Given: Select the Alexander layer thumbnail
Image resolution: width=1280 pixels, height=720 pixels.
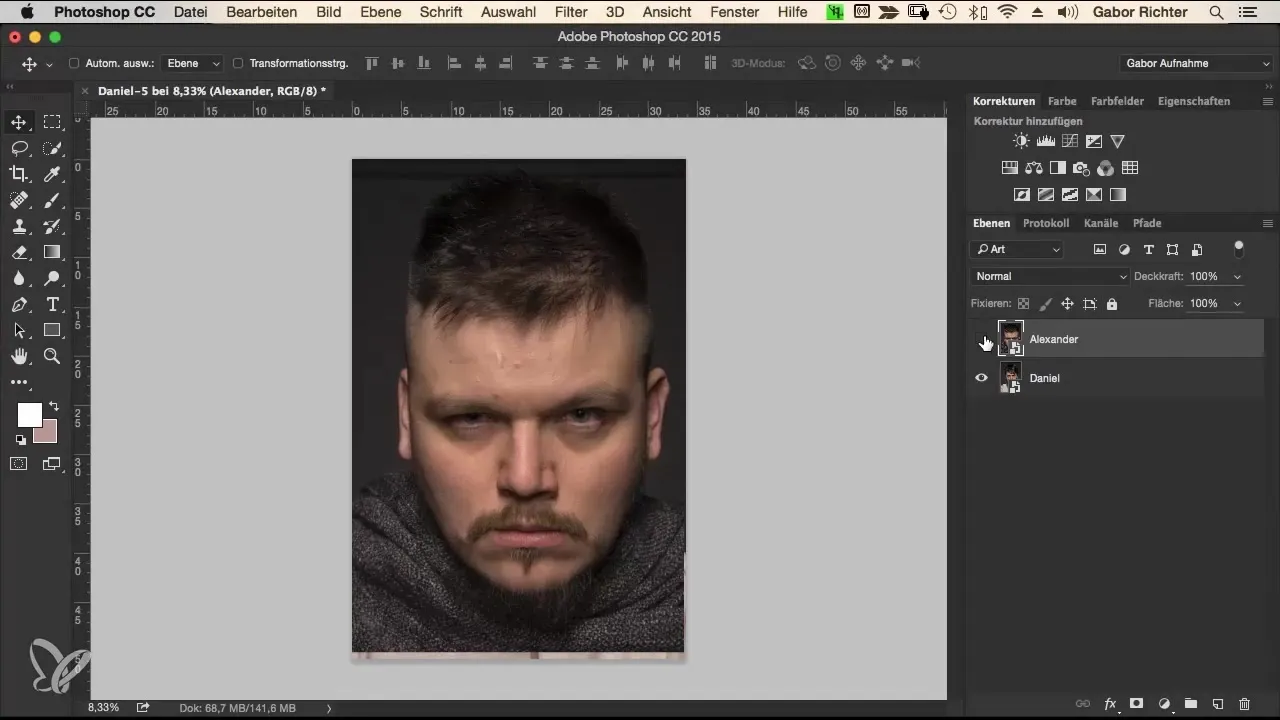Looking at the screenshot, I should pyautogui.click(x=1011, y=339).
